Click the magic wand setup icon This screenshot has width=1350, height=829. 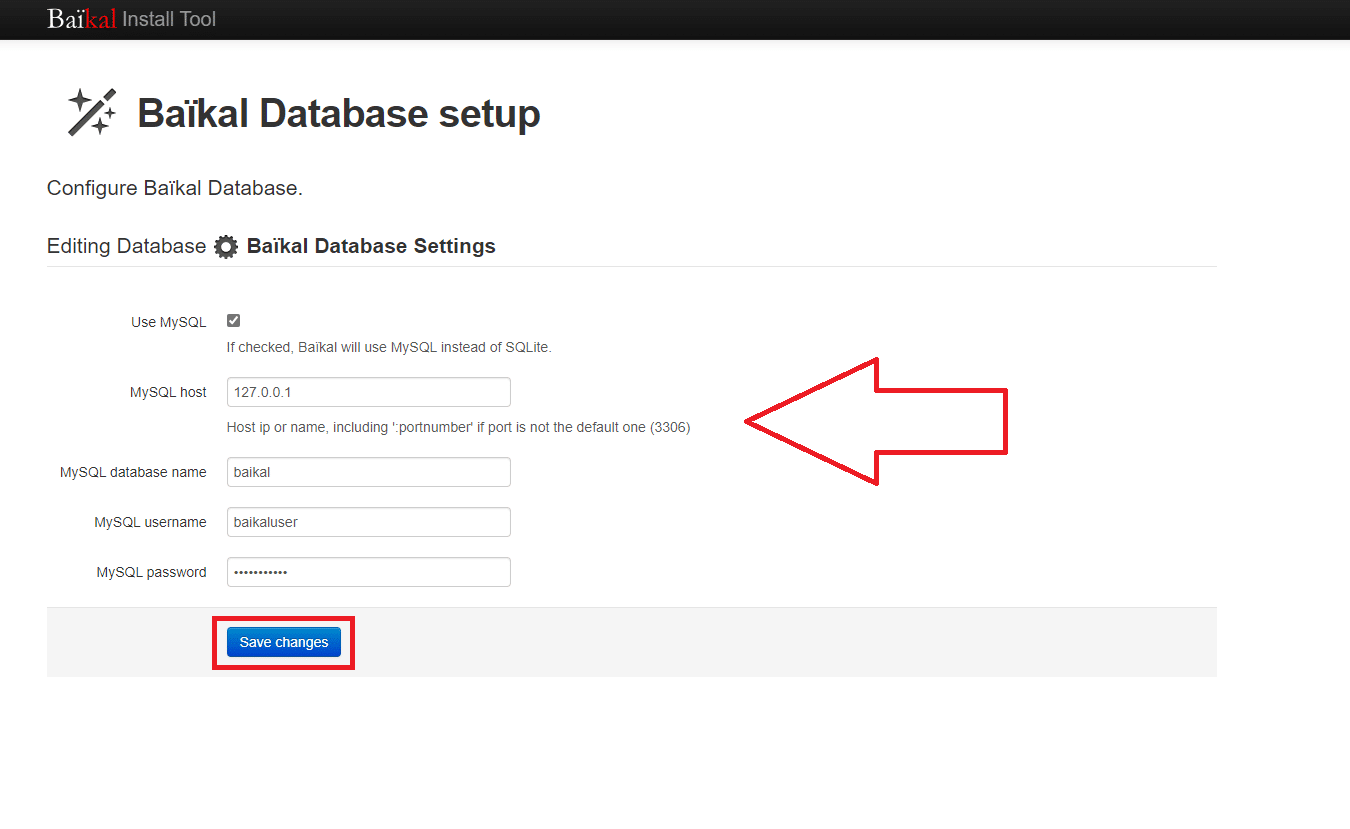pyautogui.click(x=92, y=111)
